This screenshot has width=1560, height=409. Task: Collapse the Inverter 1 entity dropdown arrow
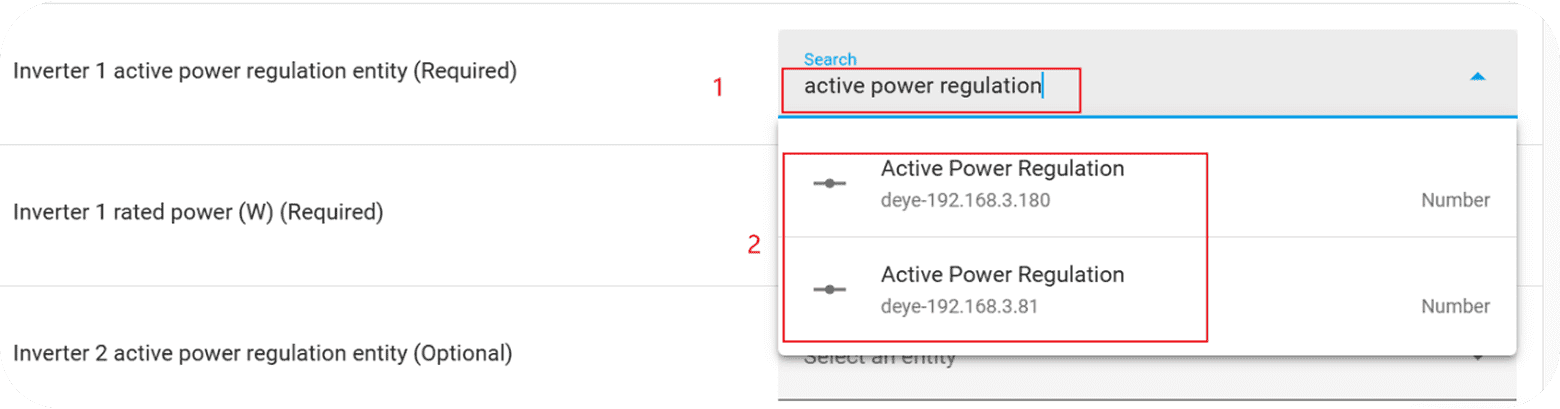pyautogui.click(x=1477, y=77)
